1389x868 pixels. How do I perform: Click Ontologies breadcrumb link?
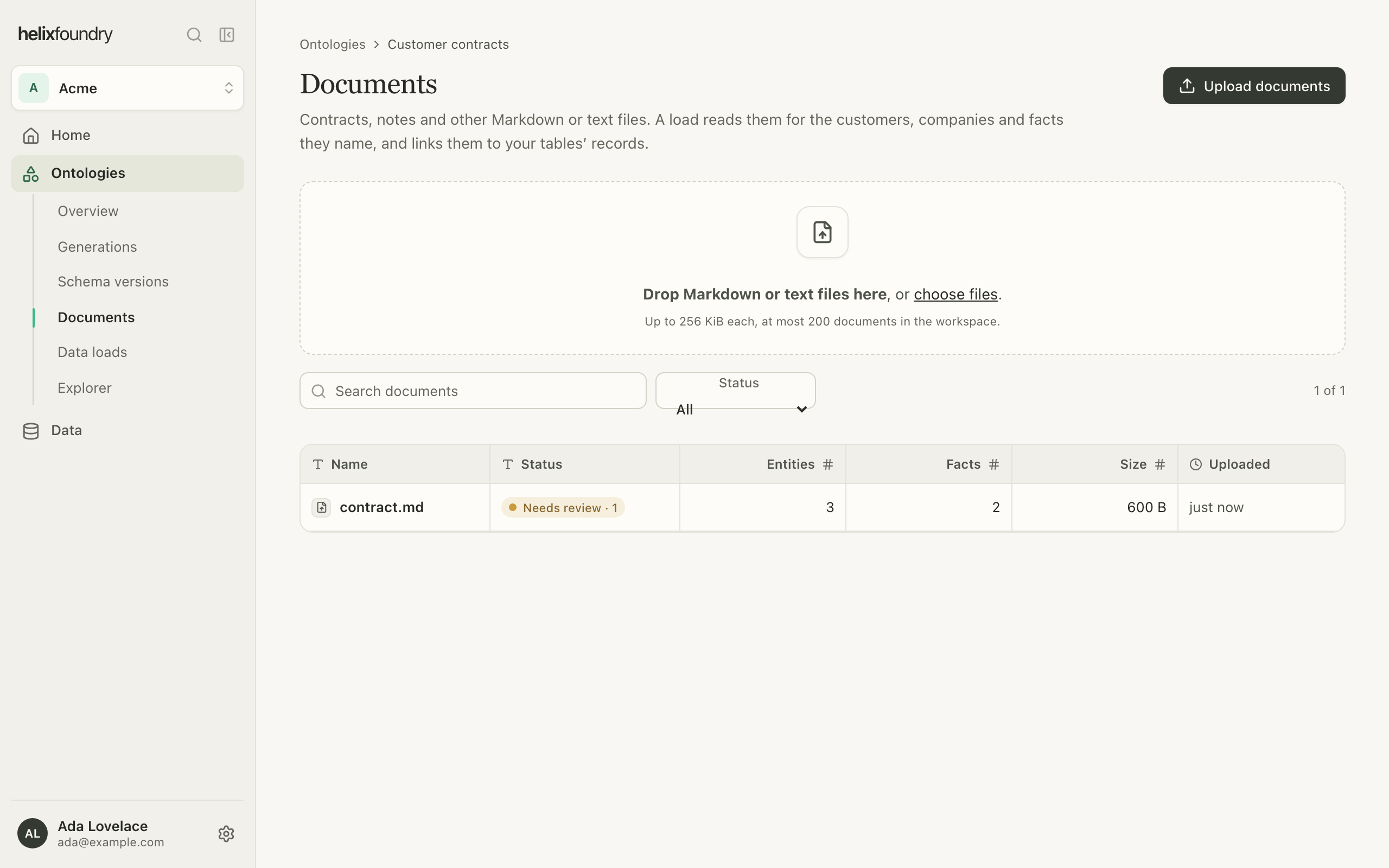pyautogui.click(x=332, y=45)
